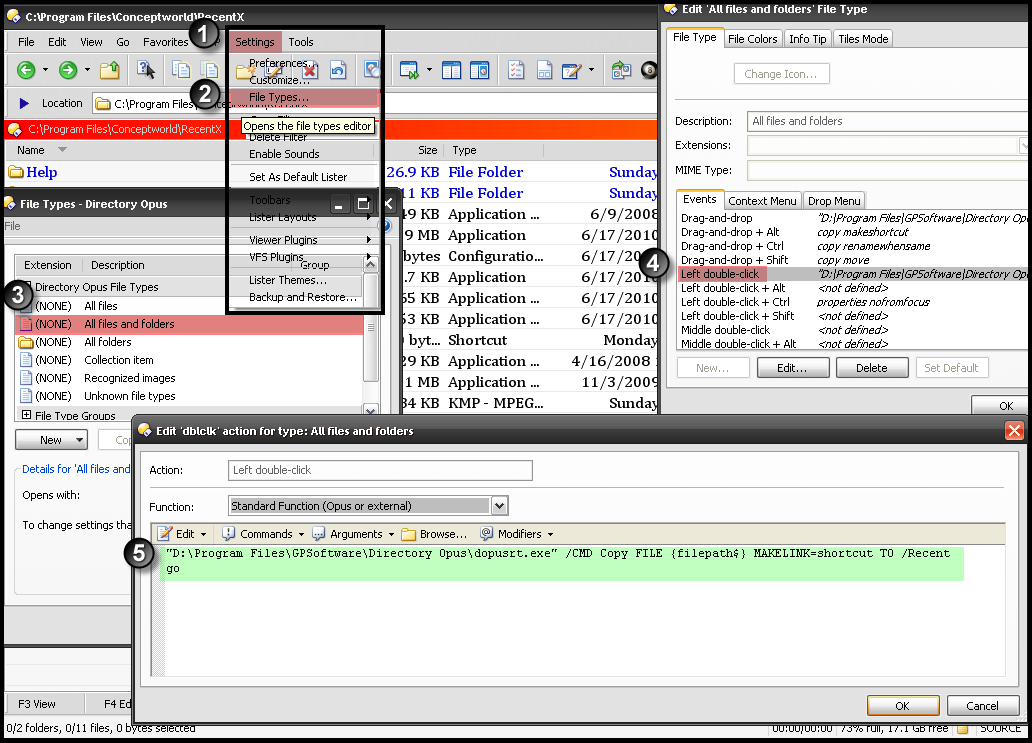Open the Go menu
The height and width of the screenshot is (743, 1032).
pos(122,42)
